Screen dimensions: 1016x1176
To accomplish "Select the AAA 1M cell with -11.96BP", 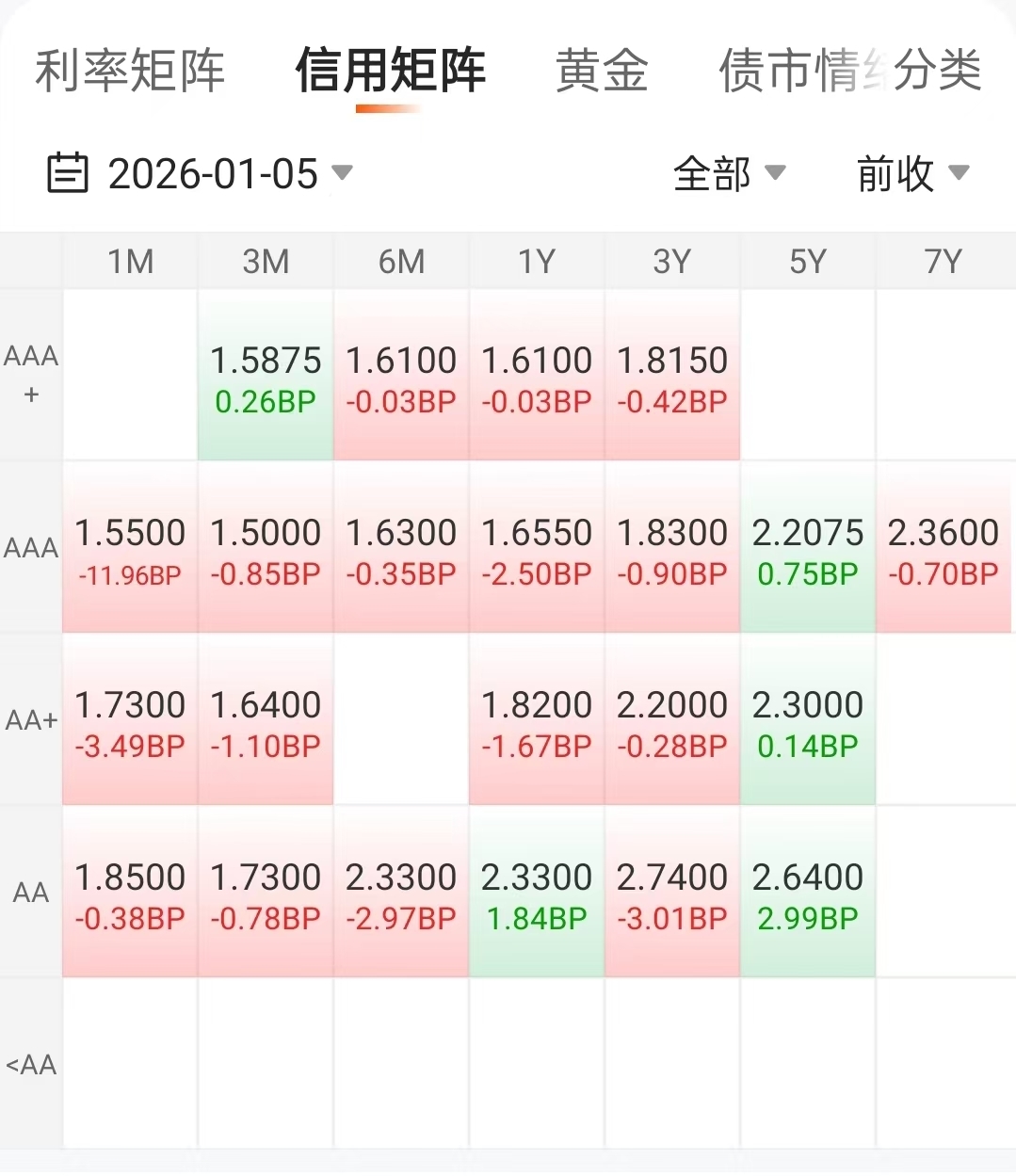I will [130, 549].
